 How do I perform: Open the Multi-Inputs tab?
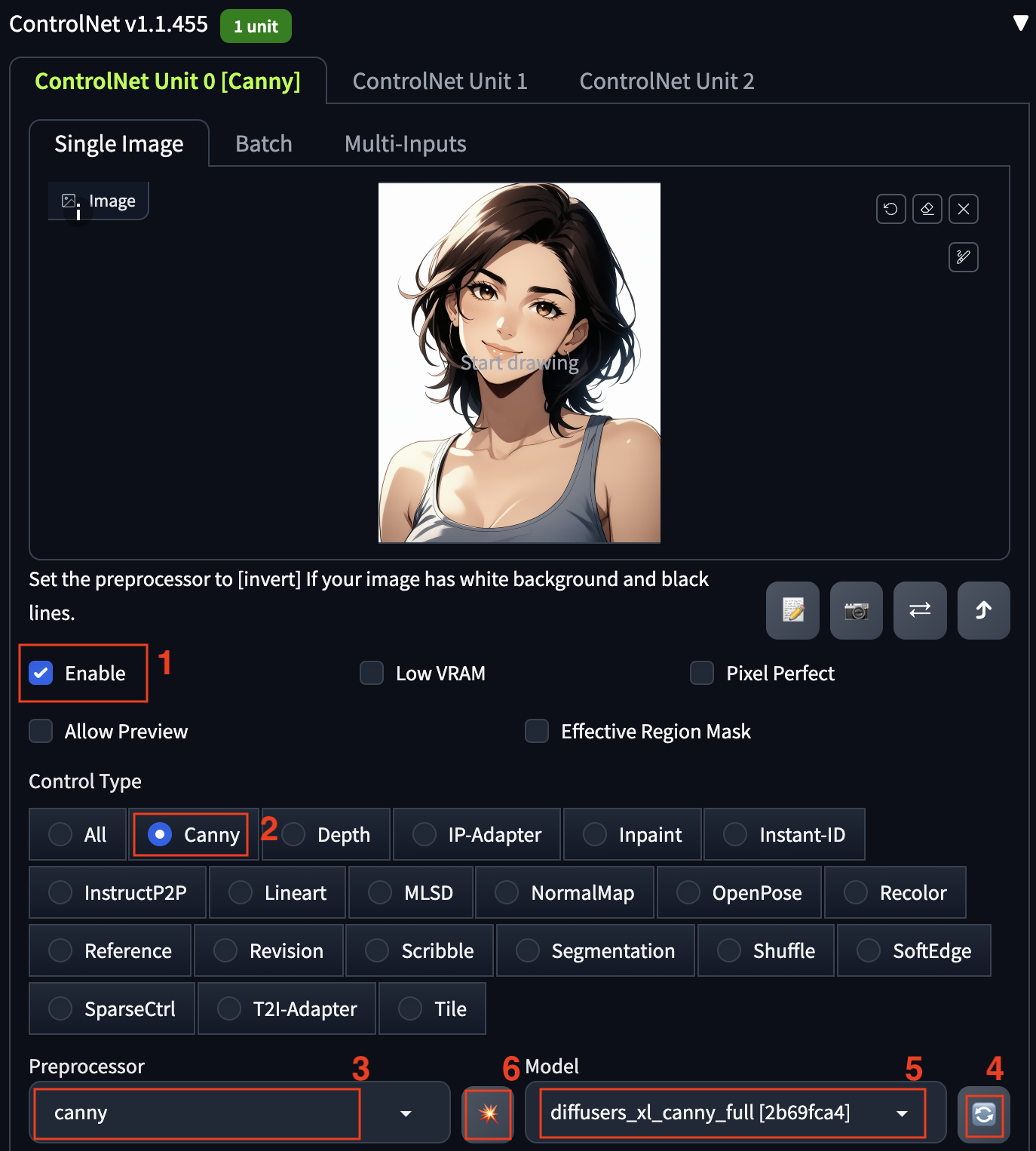point(406,143)
